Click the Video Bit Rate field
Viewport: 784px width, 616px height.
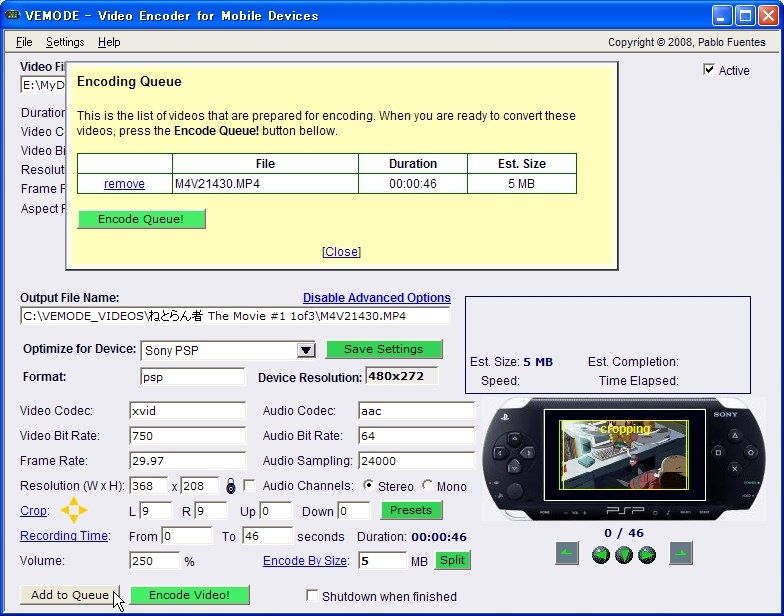(x=187, y=436)
